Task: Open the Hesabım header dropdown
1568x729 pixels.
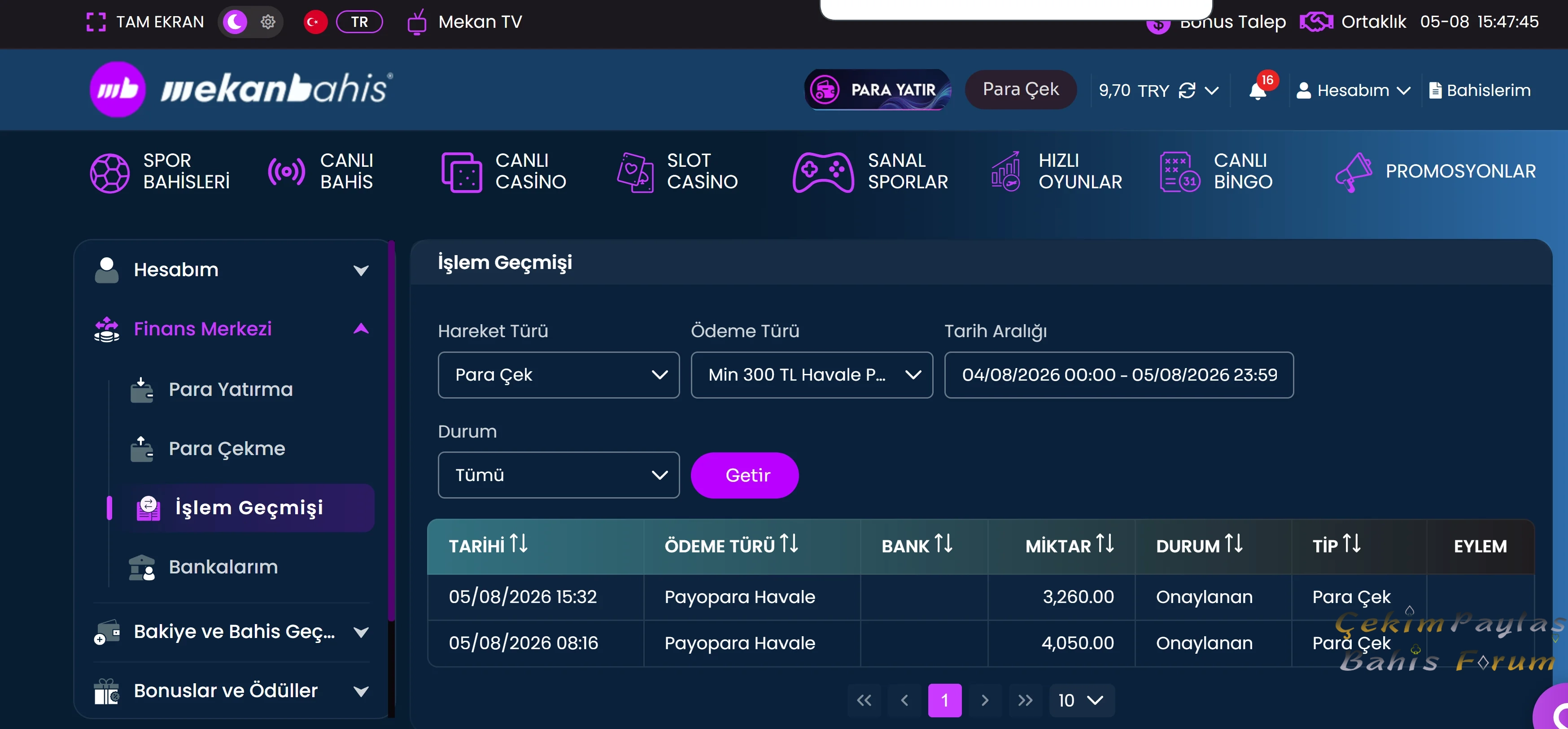Action: [1353, 91]
